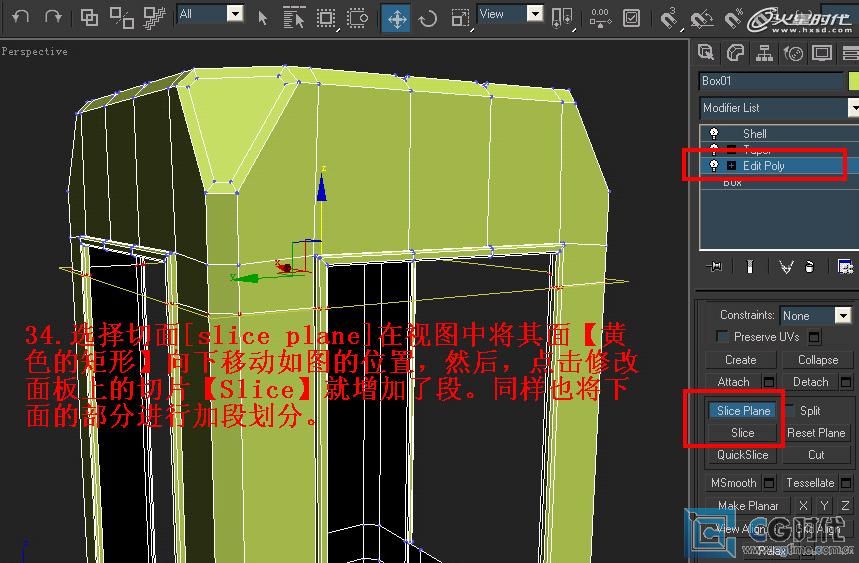Viewport: 859px width, 563px height.
Task: Select the Select and Link tool
Action: [89, 18]
